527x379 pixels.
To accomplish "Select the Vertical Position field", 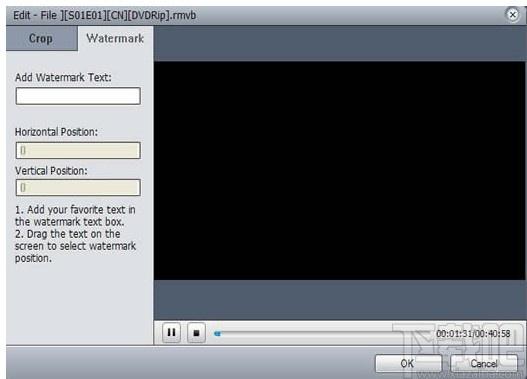I will pos(78,187).
